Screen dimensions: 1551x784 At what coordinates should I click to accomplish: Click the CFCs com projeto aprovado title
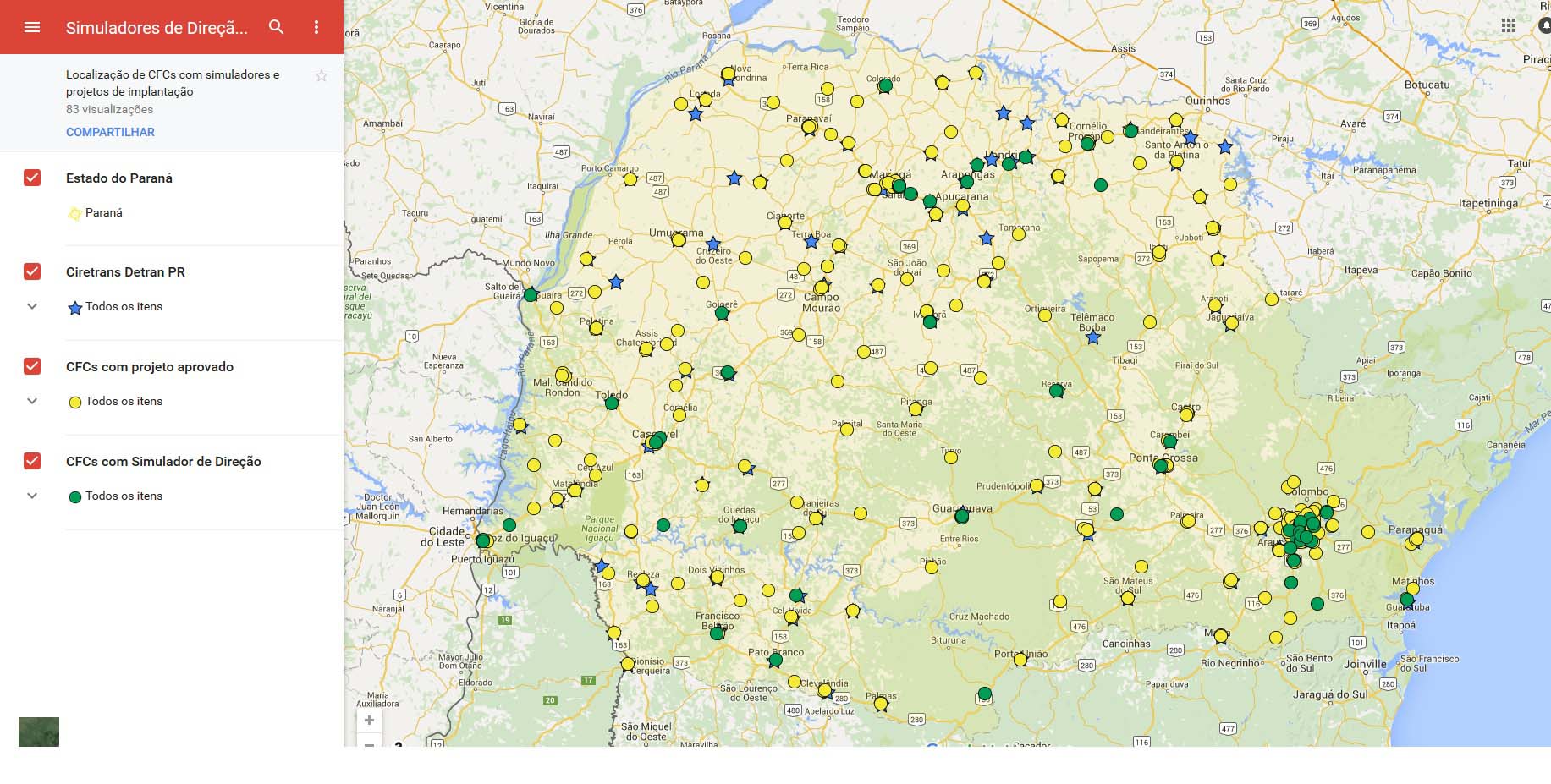(x=150, y=366)
